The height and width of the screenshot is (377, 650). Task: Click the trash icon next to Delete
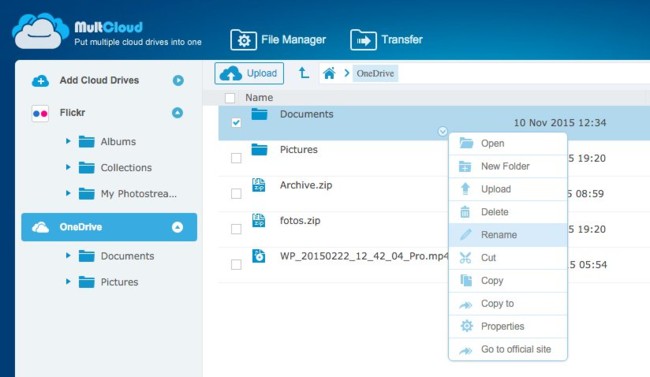pyautogui.click(x=465, y=212)
